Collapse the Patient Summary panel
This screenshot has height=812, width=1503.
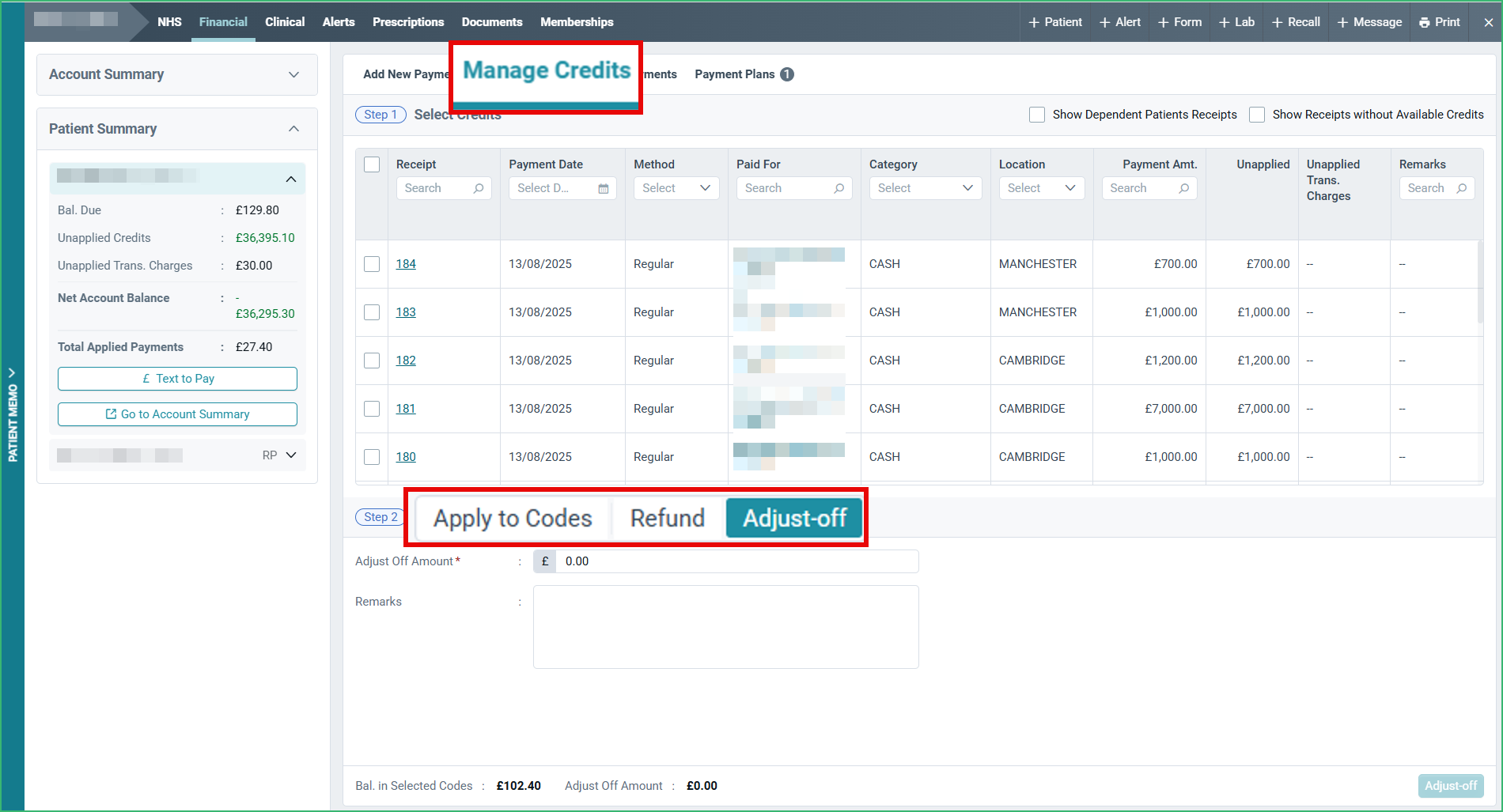tap(294, 129)
